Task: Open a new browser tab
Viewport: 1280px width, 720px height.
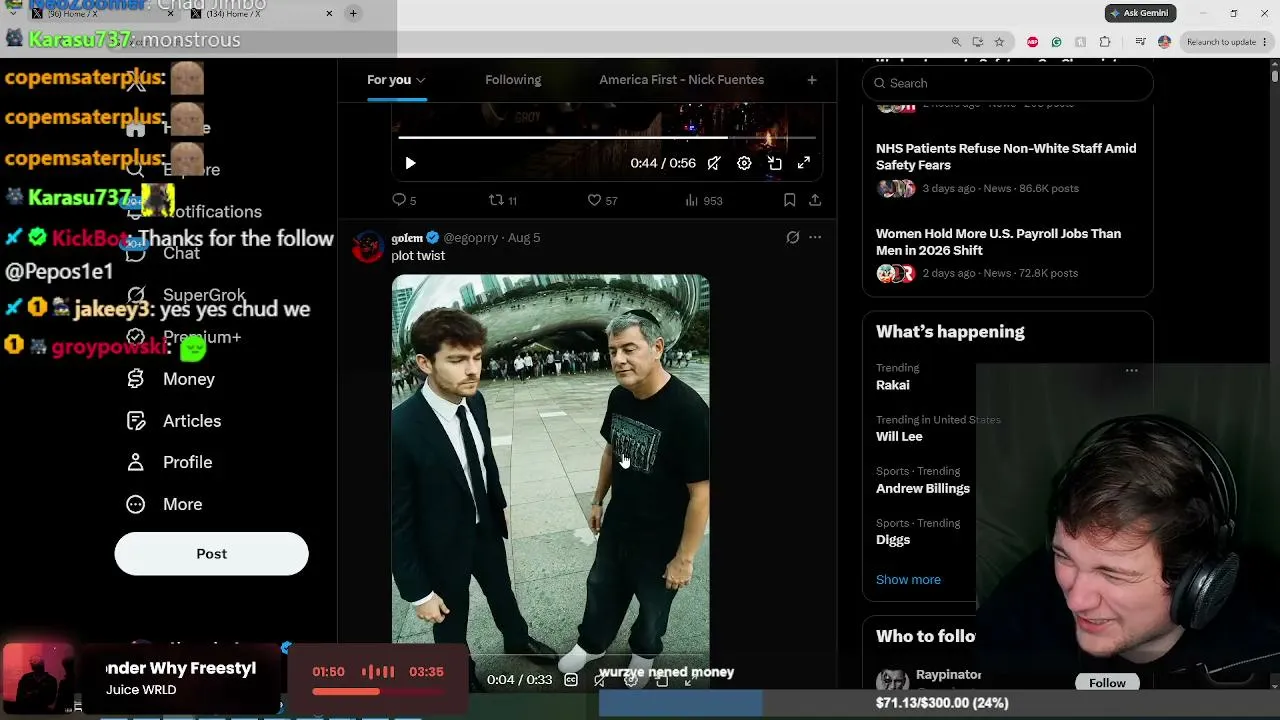Action: (x=353, y=14)
